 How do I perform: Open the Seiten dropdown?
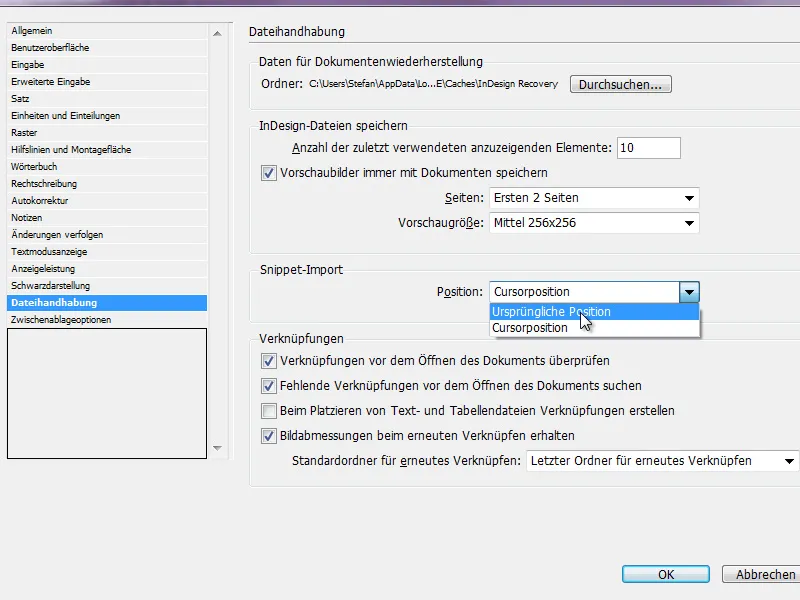pyautogui.click(x=594, y=198)
